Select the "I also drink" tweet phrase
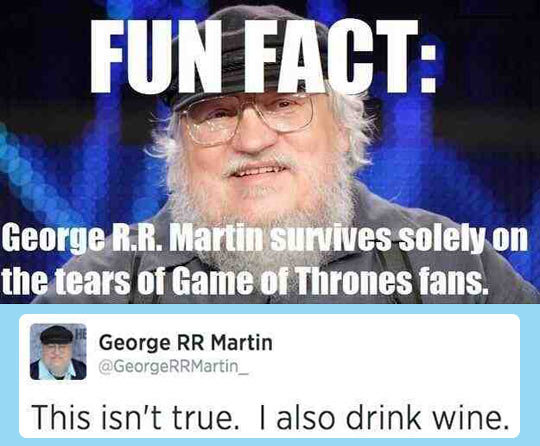 (341, 417)
